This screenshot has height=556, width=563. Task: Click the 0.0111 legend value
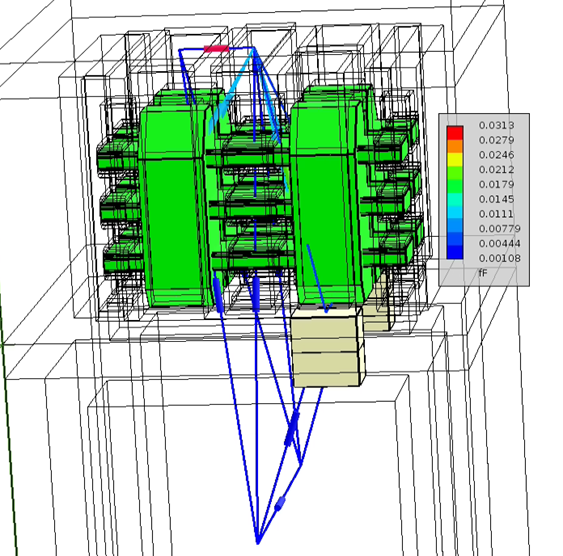click(497, 214)
